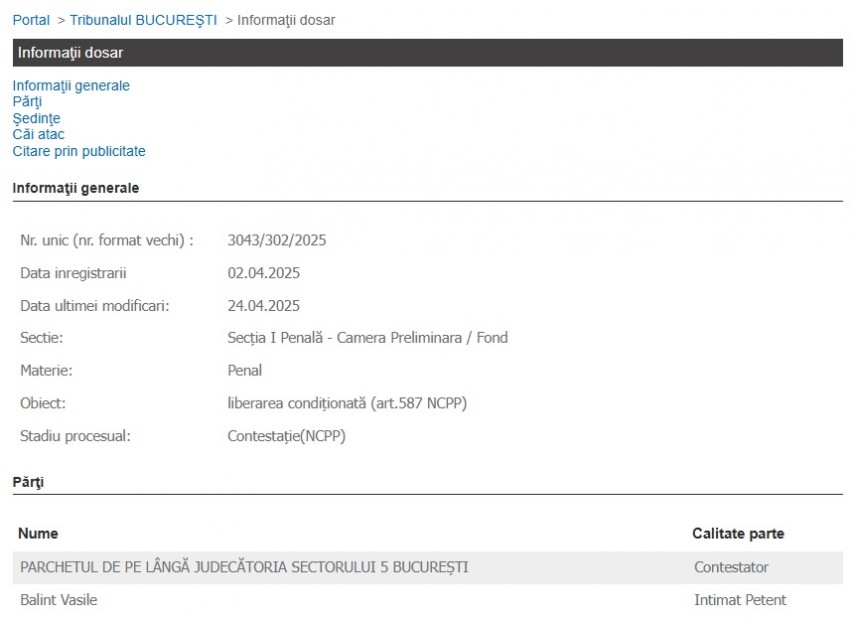Screen dimensions: 855x622
Task: Click the case number 3043/302/2025
Action: tap(277, 240)
